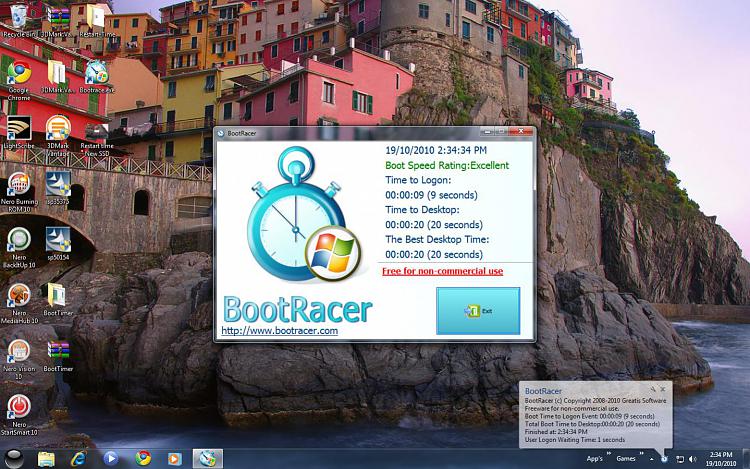This screenshot has width=750, height=469.
Task: Select the 3DMark.Va.. WinRAR archive icon
Action: tap(58, 21)
